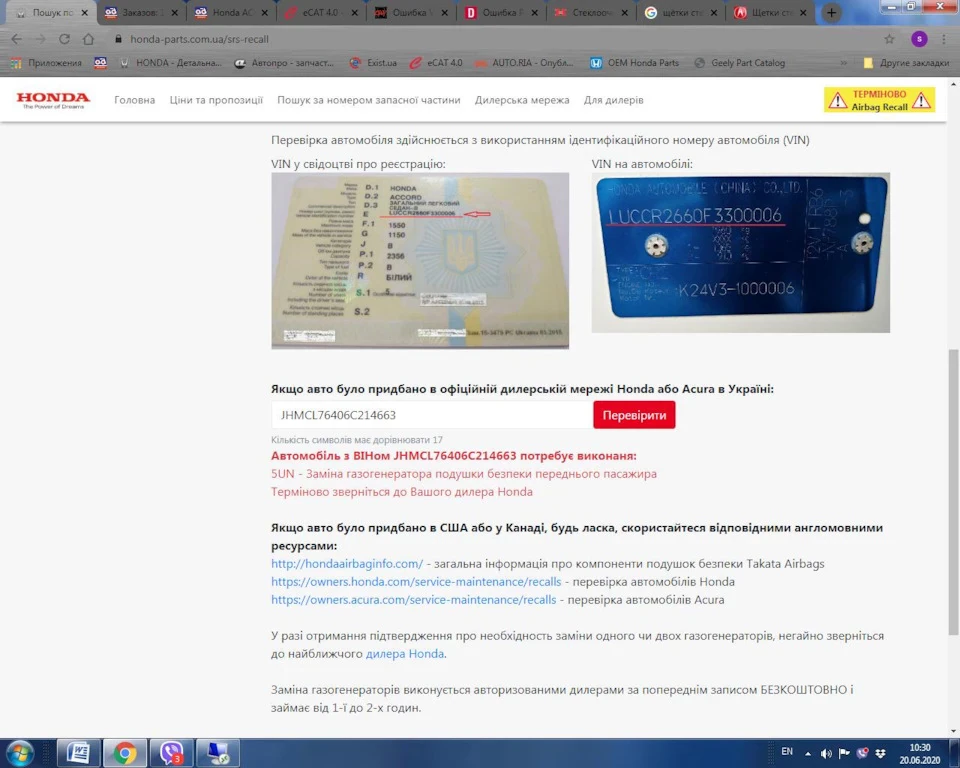Open the eCAT 4.0 bookmark

437,62
